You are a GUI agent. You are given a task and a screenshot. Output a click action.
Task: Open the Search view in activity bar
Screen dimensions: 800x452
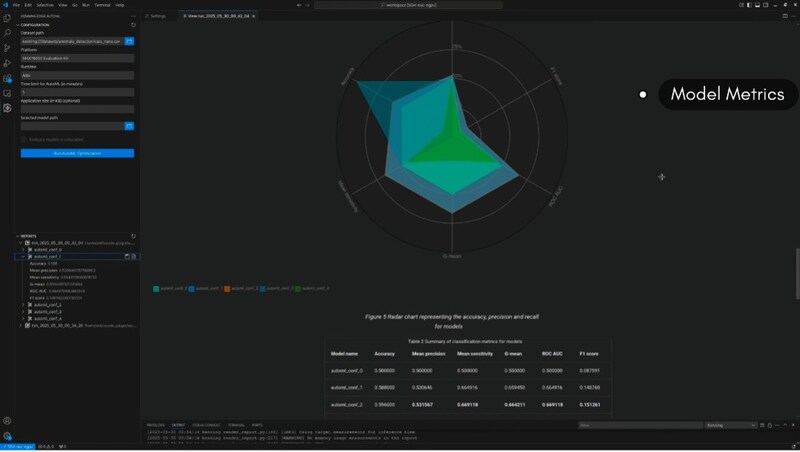pyautogui.click(x=7, y=33)
